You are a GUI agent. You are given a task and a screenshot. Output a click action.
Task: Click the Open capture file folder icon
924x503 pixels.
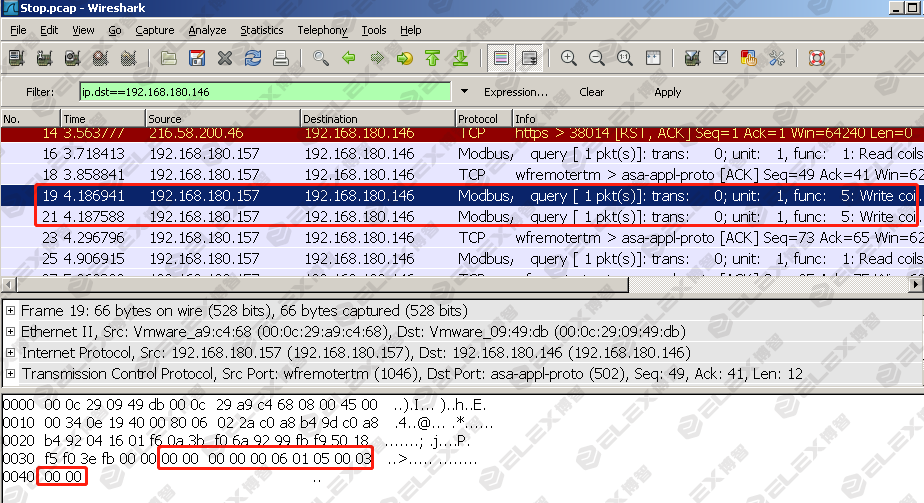pos(169,58)
